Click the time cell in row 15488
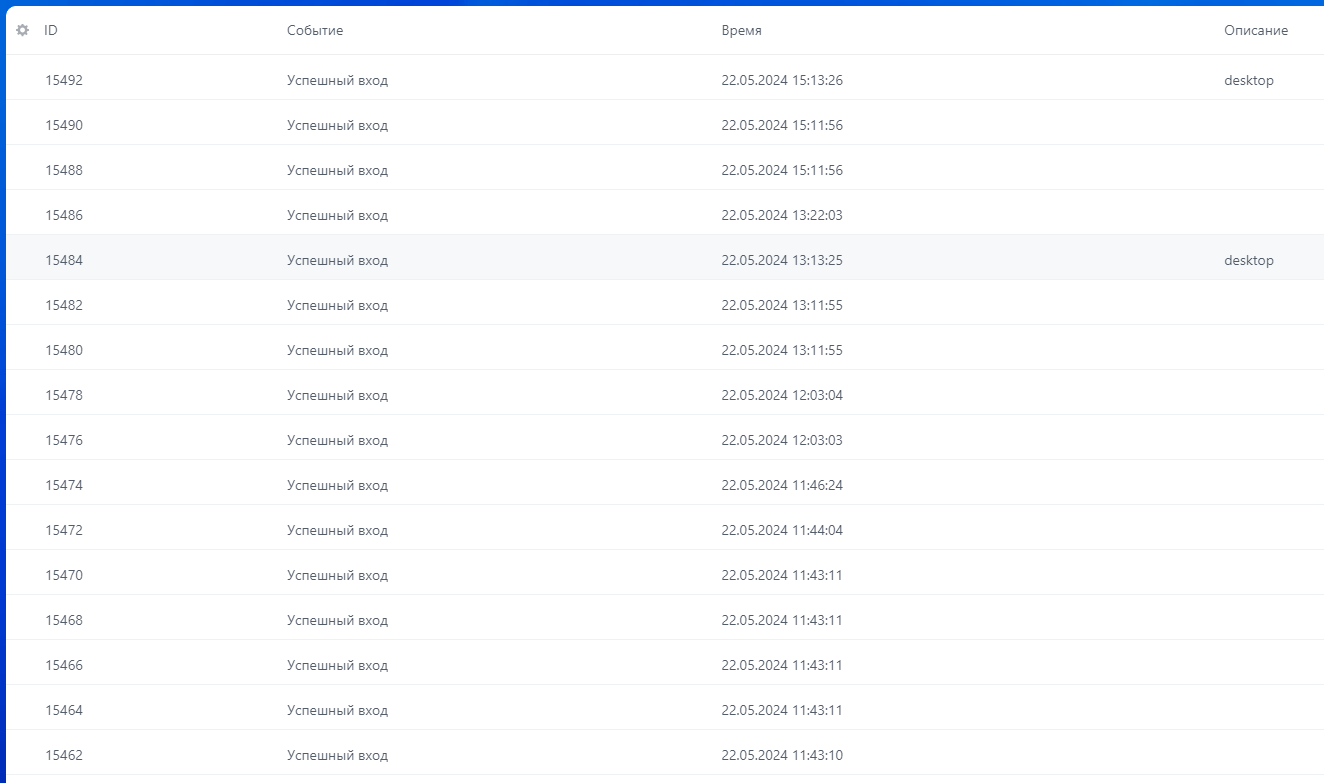 tap(782, 170)
